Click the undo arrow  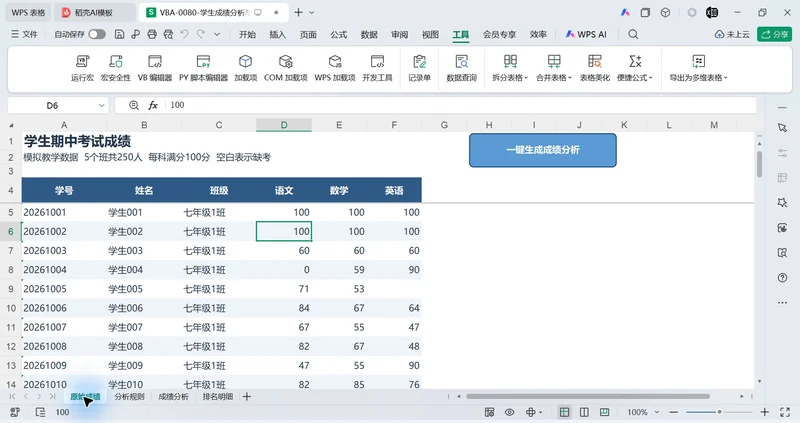[185, 34]
